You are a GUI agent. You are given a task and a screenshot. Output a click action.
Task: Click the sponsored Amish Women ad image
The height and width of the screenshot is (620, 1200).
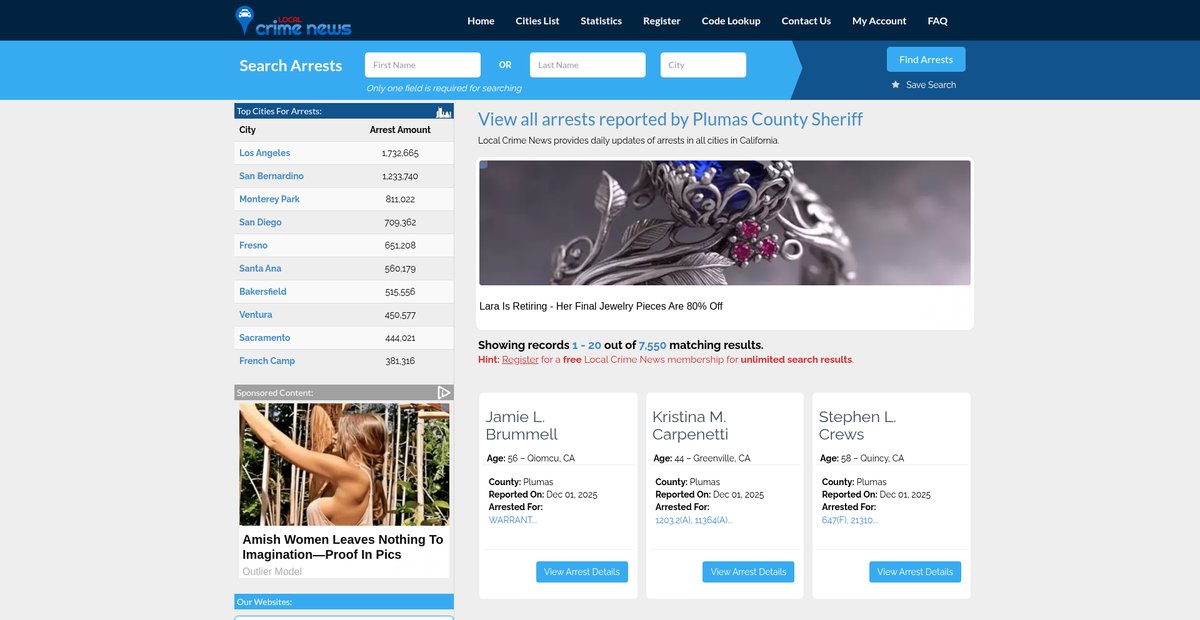pyautogui.click(x=344, y=464)
